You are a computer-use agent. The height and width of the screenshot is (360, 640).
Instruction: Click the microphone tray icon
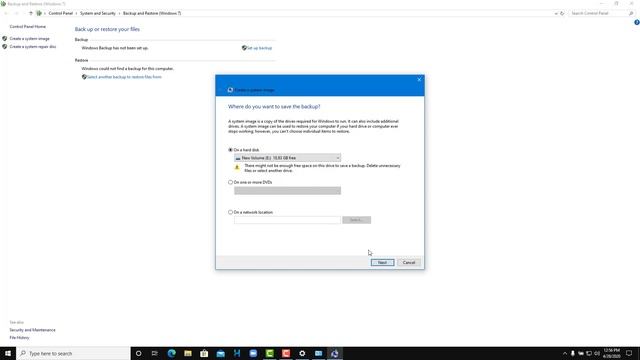[573, 353]
